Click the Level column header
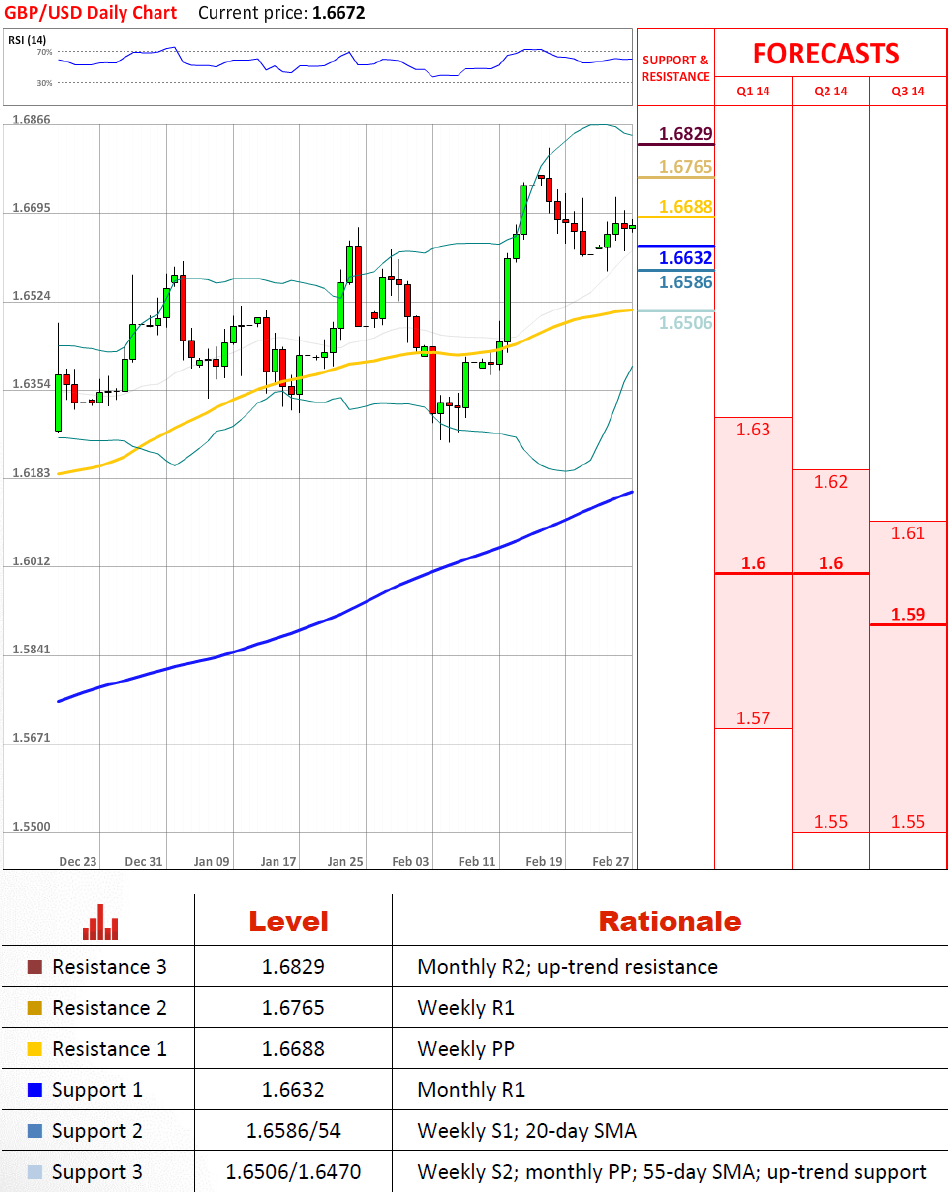 [289, 921]
